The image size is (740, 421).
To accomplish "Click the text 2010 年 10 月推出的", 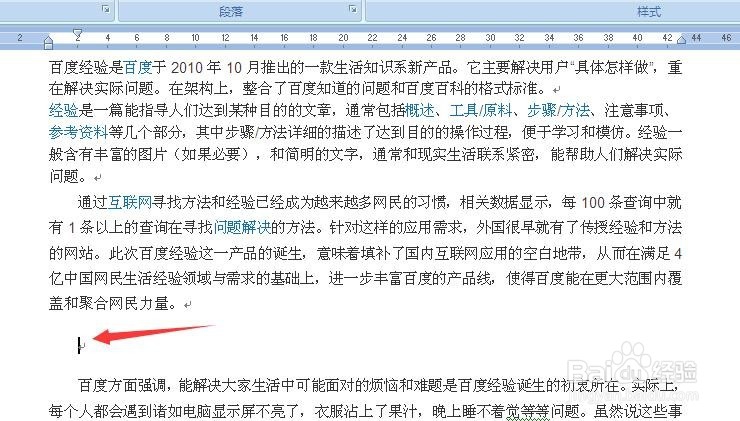I will click(x=237, y=67).
